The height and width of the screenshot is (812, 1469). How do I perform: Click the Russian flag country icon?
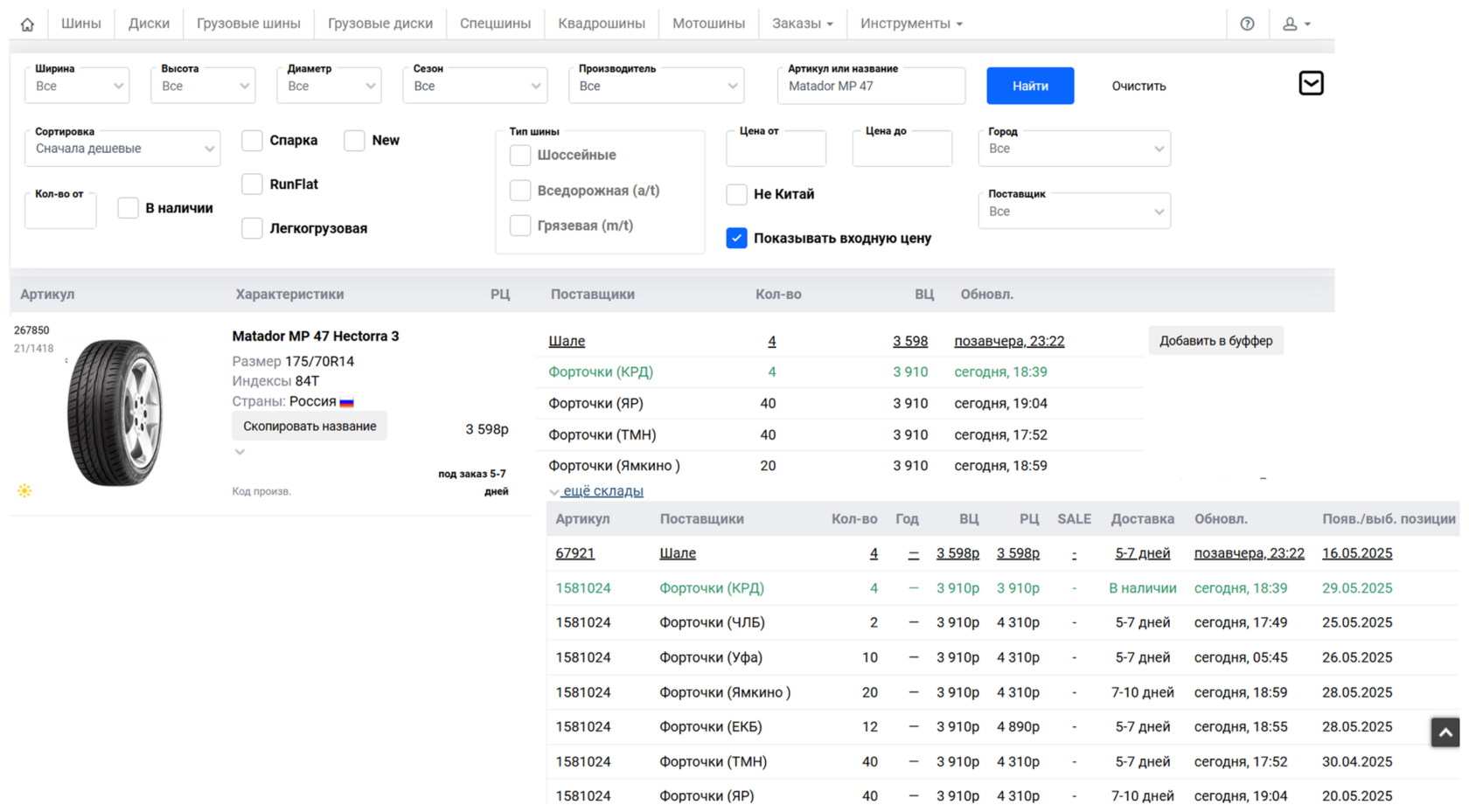click(x=346, y=402)
